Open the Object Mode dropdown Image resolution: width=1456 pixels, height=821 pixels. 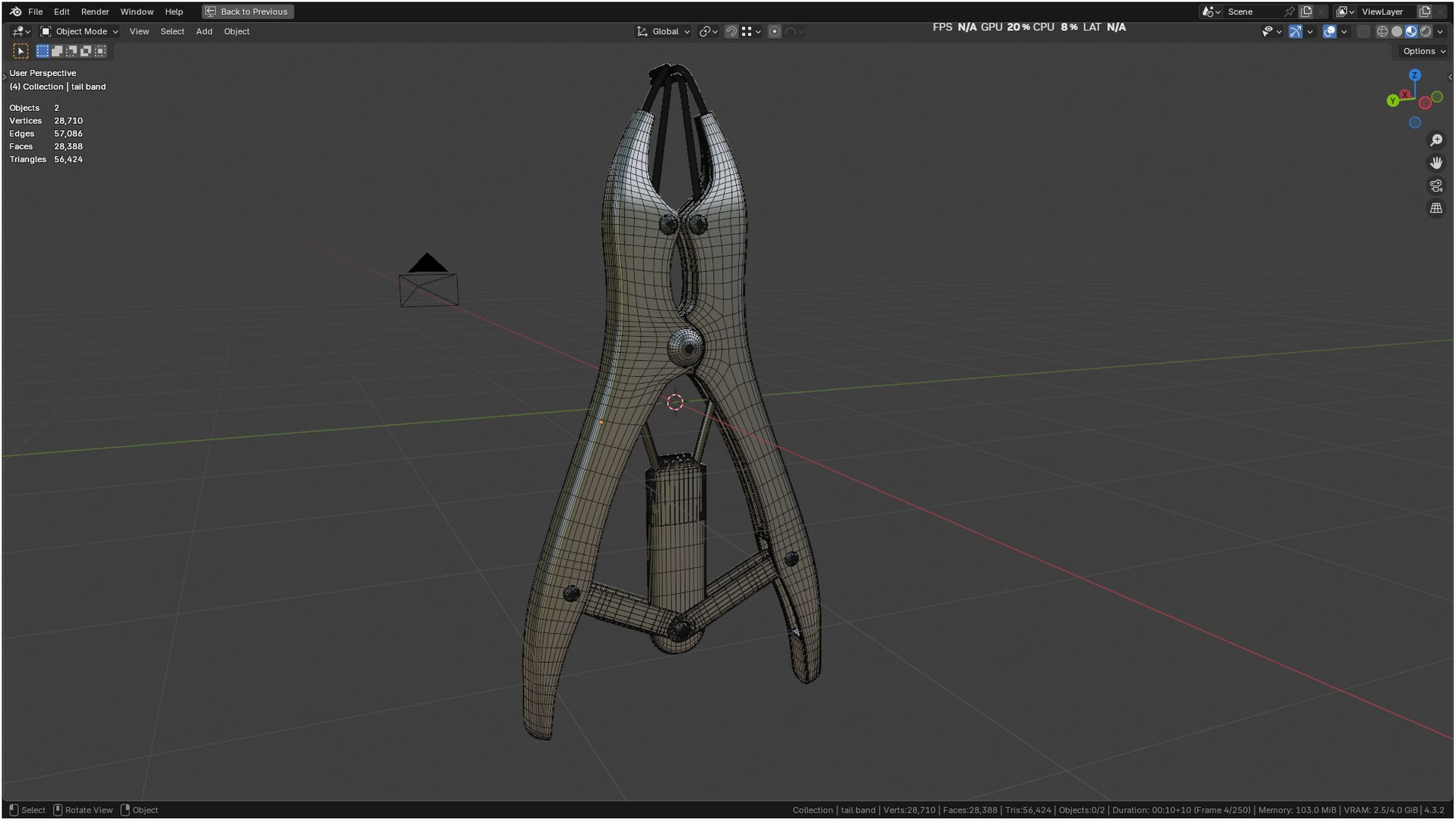pos(79,31)
